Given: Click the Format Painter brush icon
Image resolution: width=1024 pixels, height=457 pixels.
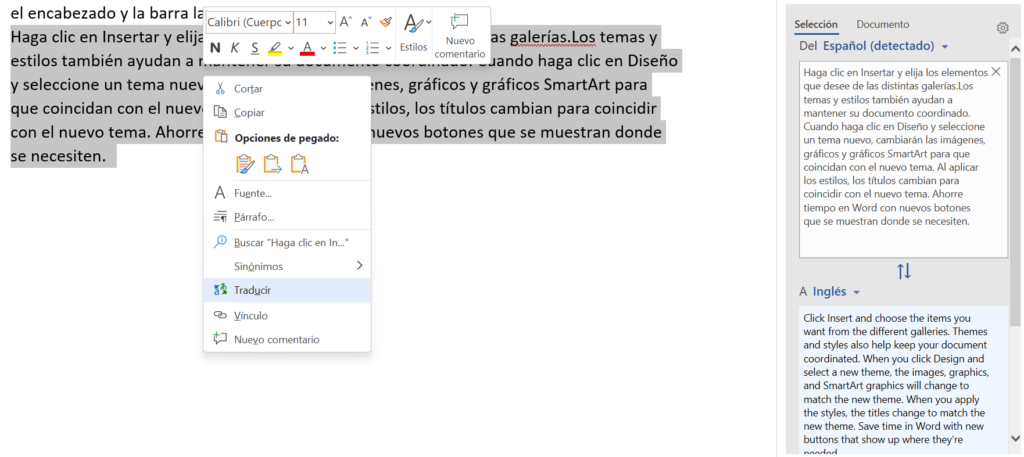Looking at the screenshot, I should [385, 22].
